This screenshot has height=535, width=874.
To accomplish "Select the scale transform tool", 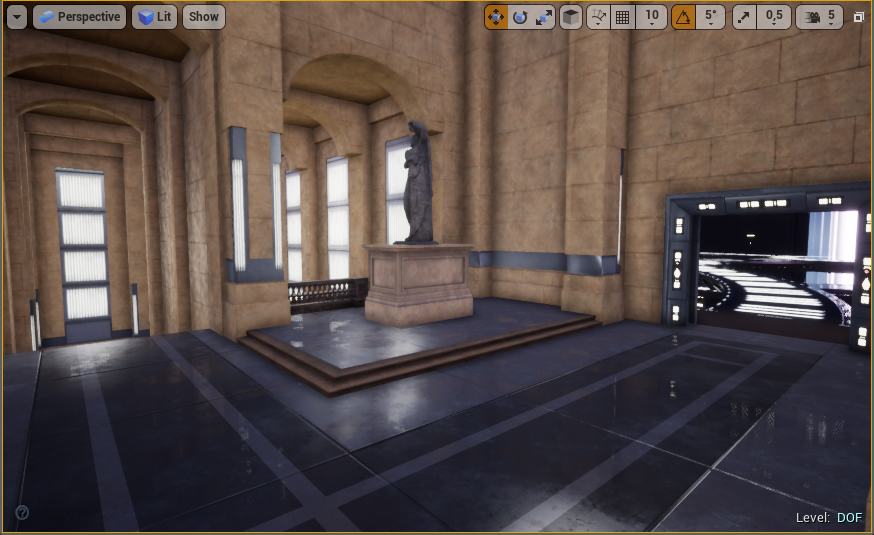I will [x=543, y=17].
